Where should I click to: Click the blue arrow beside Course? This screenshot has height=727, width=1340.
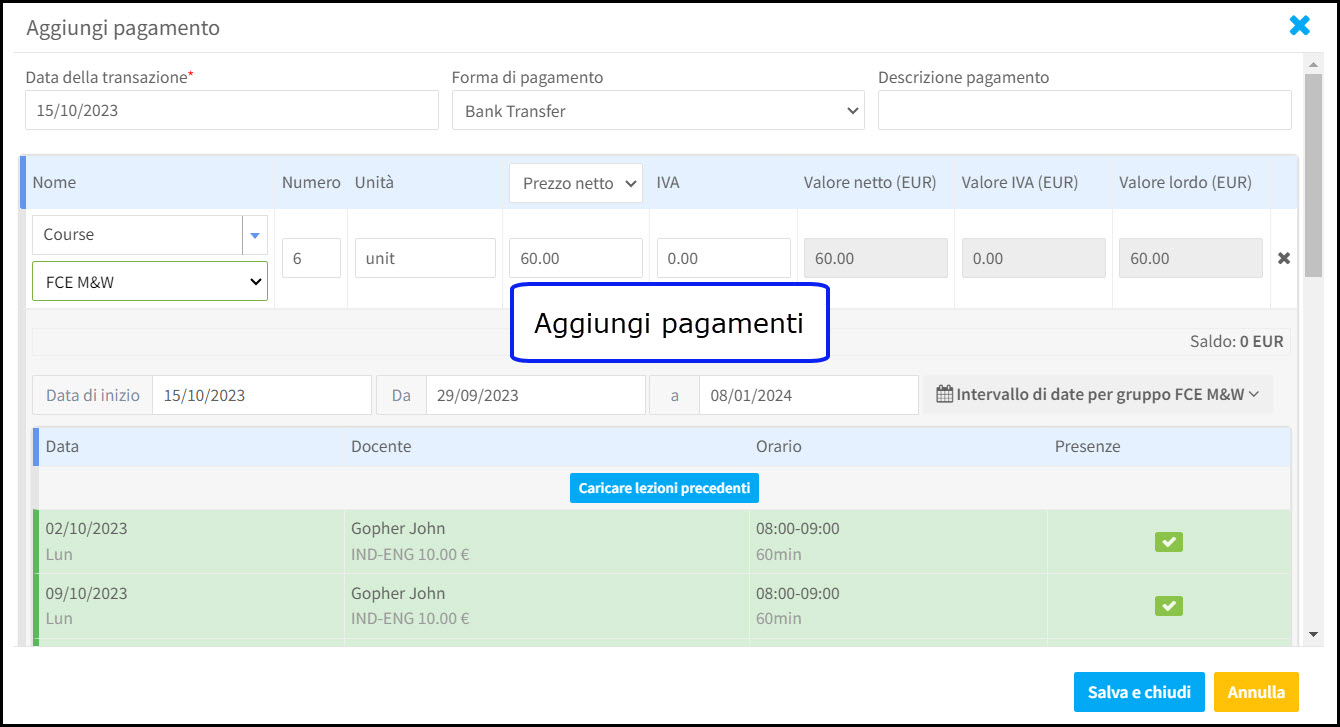pyautogui.click(x=254, y=235)
